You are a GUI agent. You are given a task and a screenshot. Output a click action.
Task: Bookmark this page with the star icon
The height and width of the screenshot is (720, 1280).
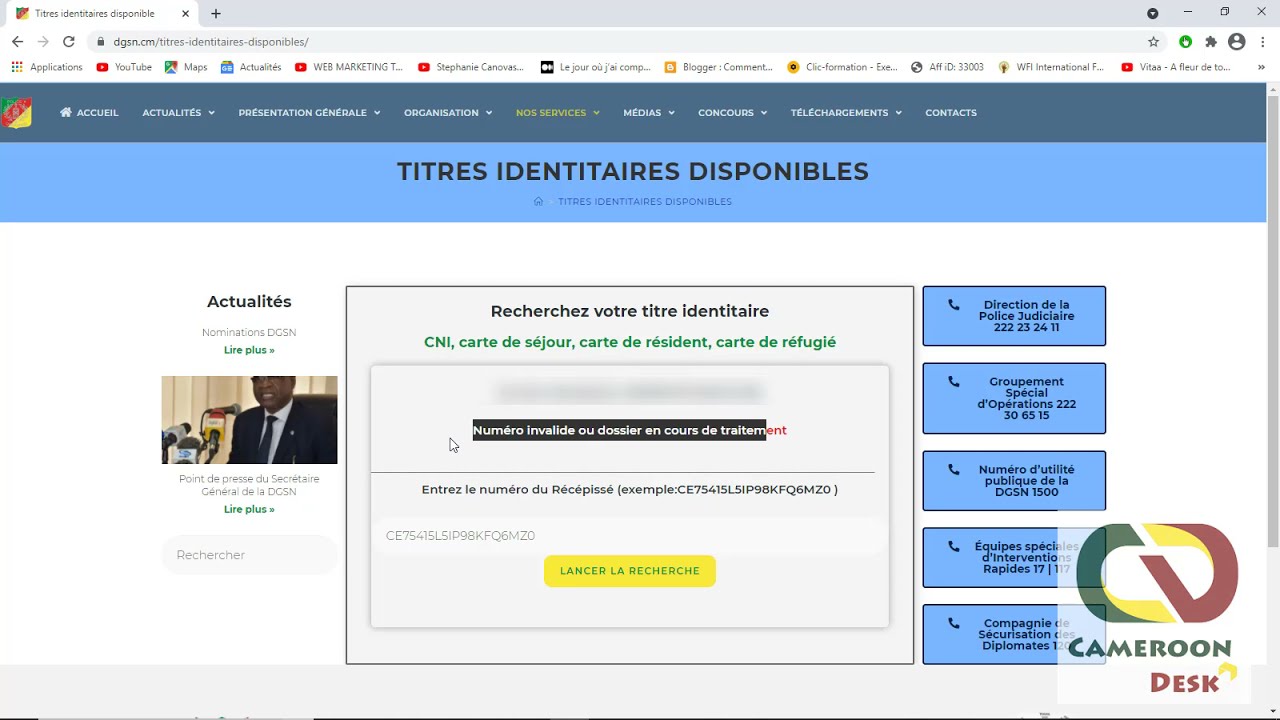[x=1153, y=42]
